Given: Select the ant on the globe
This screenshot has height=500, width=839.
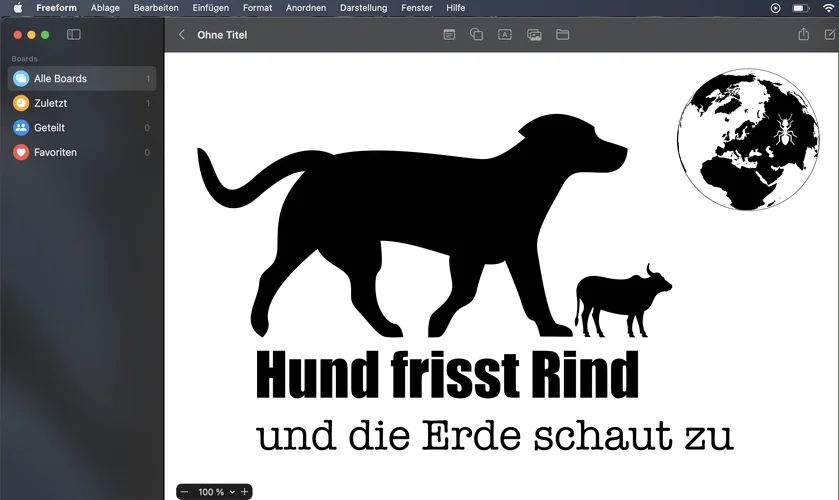Looking at the screenshot, I should coord(784,130).
